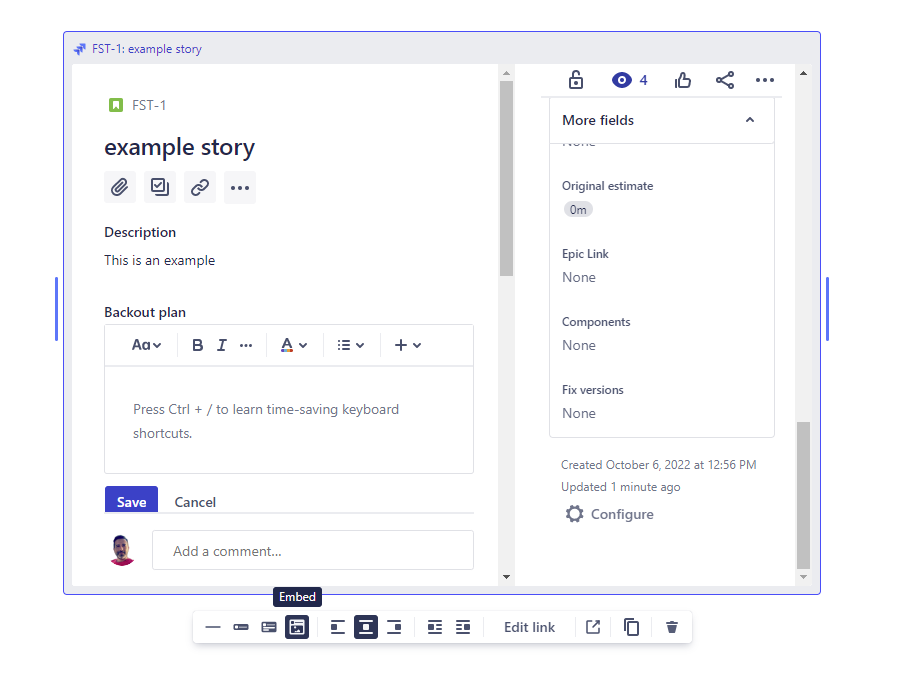
Task: Display link as URL
Action: 213,627
